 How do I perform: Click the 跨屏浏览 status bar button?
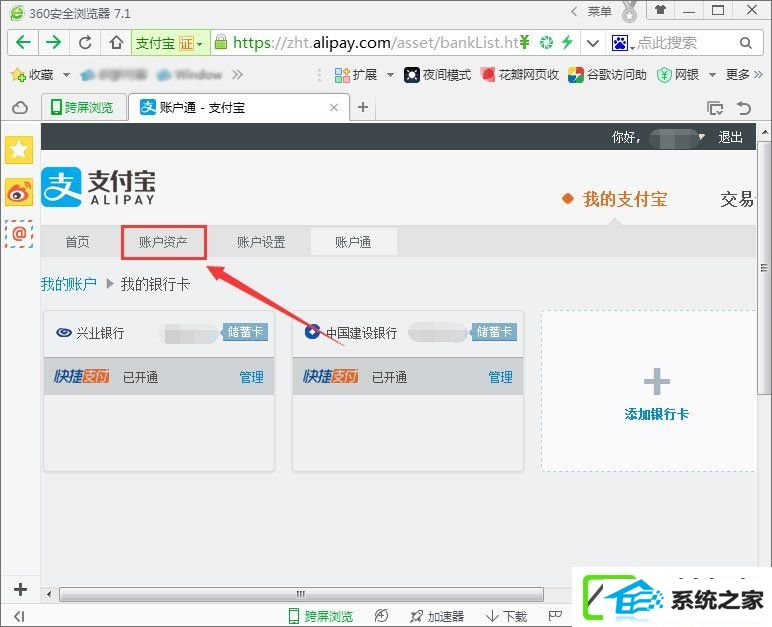tap(321, 616)
